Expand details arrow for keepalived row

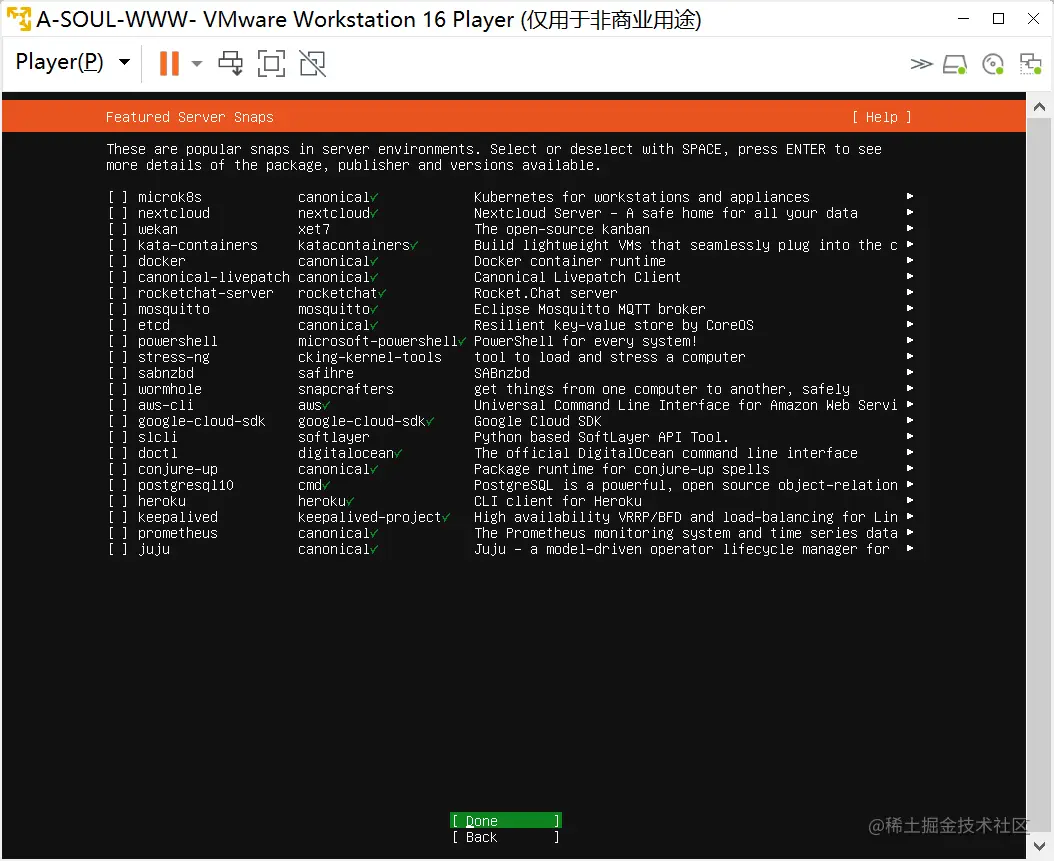click(909, 516)
